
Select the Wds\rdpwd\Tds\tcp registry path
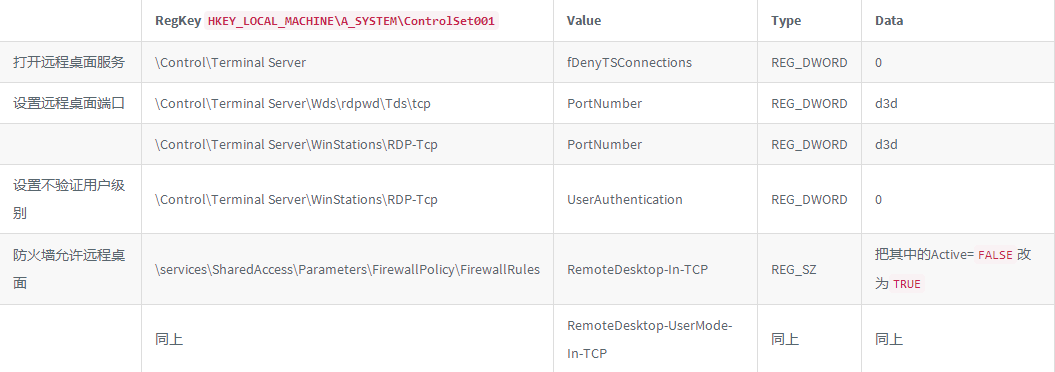pos(293,104)
